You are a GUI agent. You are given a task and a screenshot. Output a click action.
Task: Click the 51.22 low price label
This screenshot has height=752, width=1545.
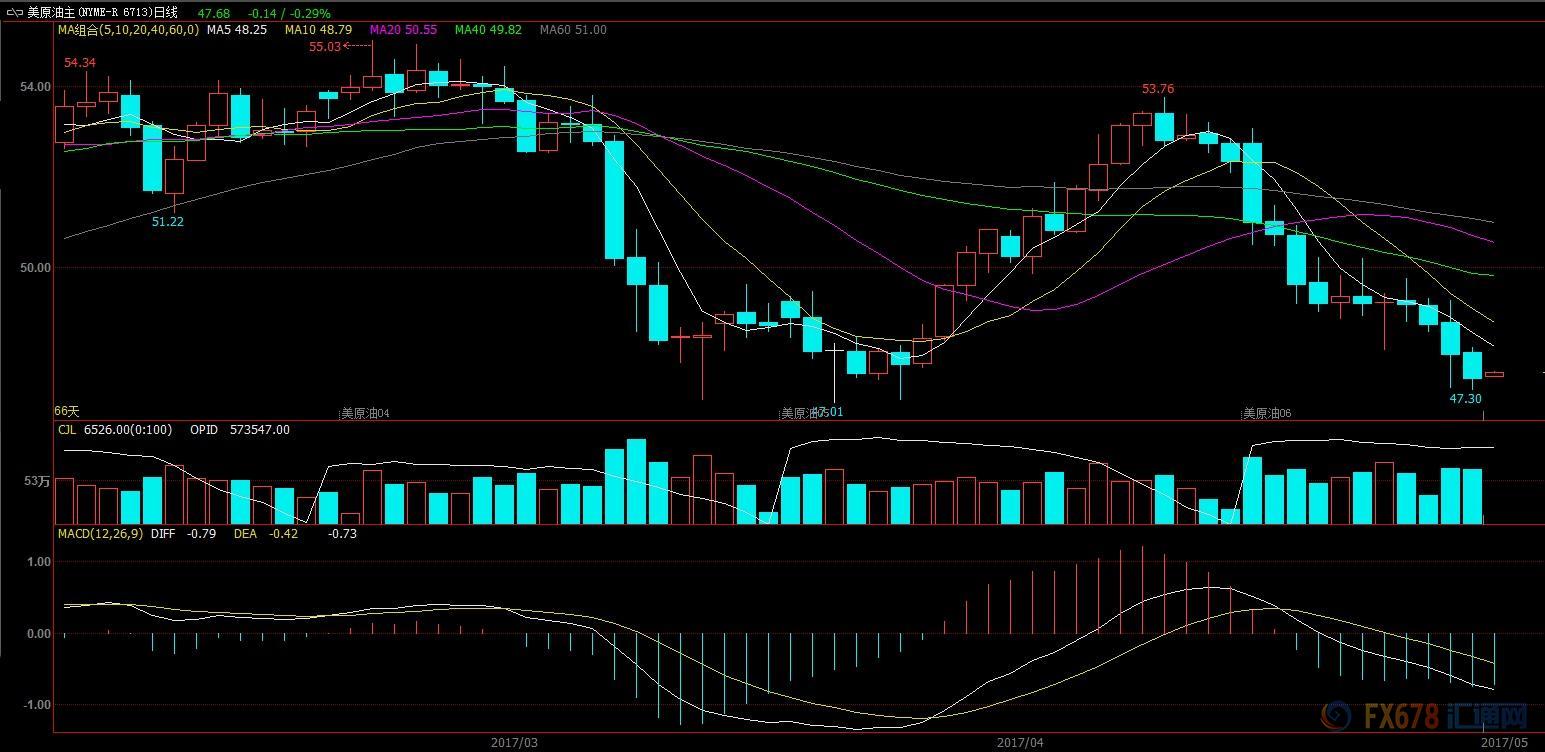(168, 221)
